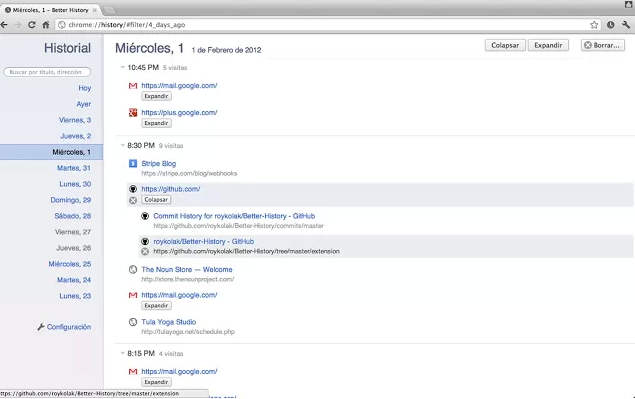Collapse the github.com grouped visits
The width and height of the screenshot is (635, 399).
click(x=156, y=200)
